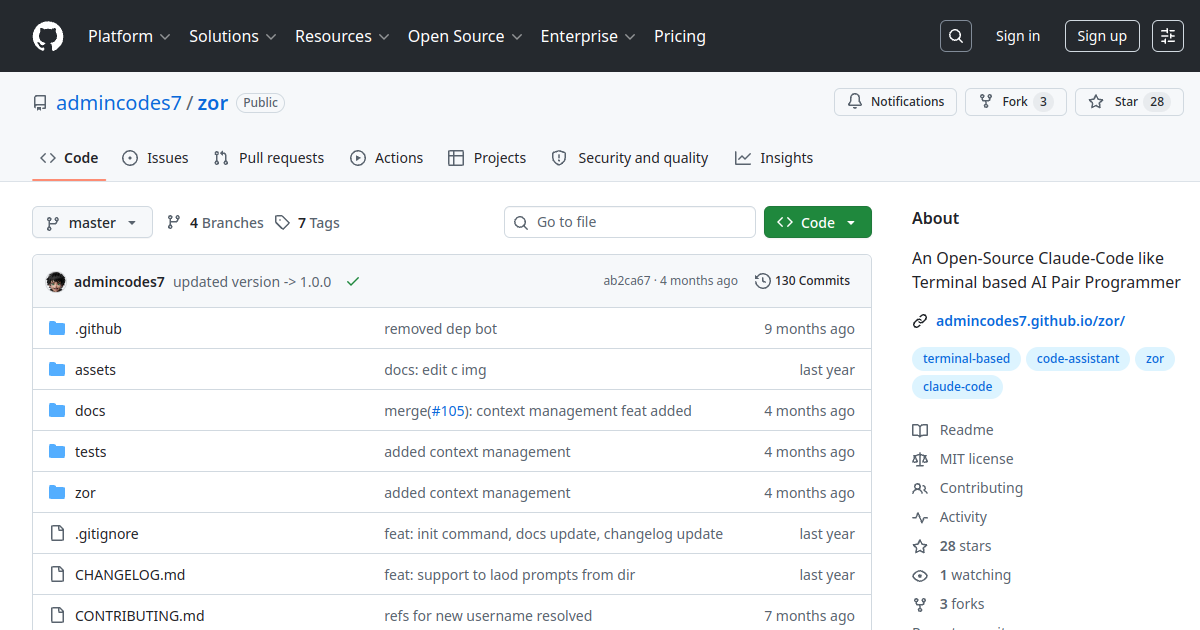The image size is (1200, 630).
Task: Switch to the Pull requests tab
Action: click(x=269, y=158)
